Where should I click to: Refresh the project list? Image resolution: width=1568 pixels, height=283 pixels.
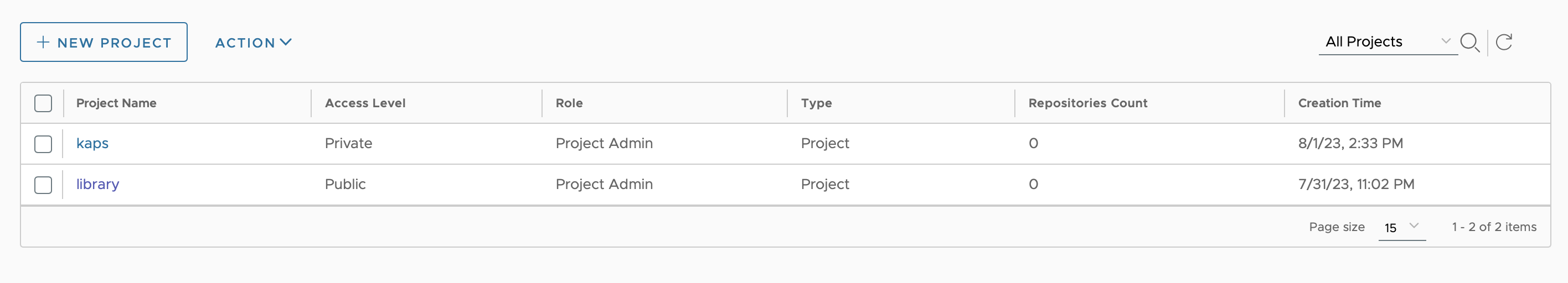click(1504, 42)
